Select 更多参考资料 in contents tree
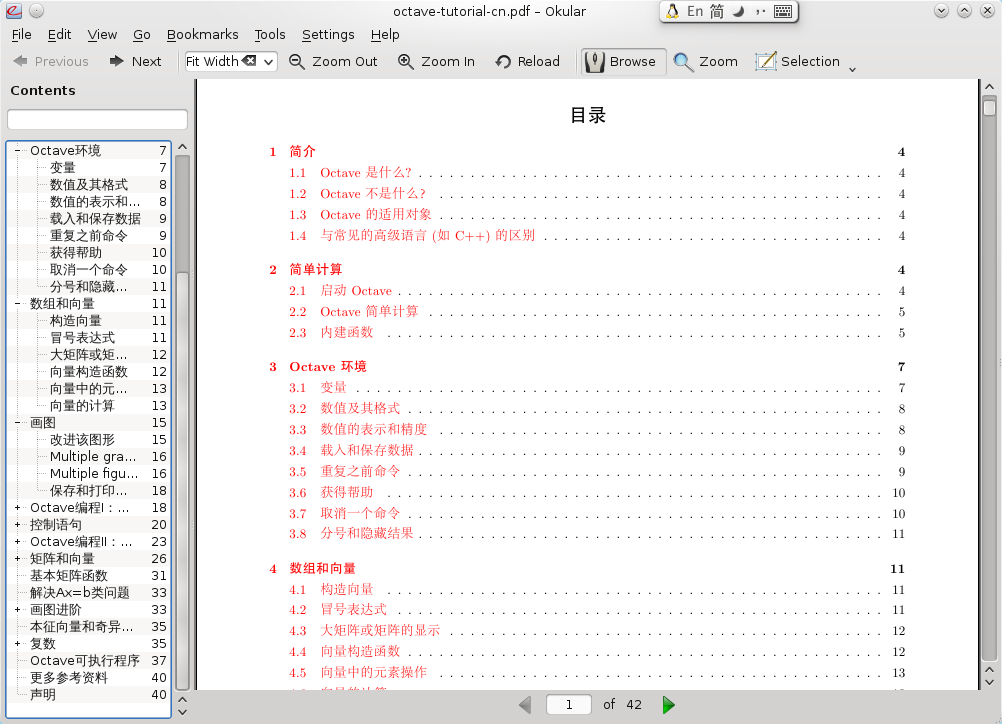Viewport: 1002px width, 724px height. pos(69,677)
